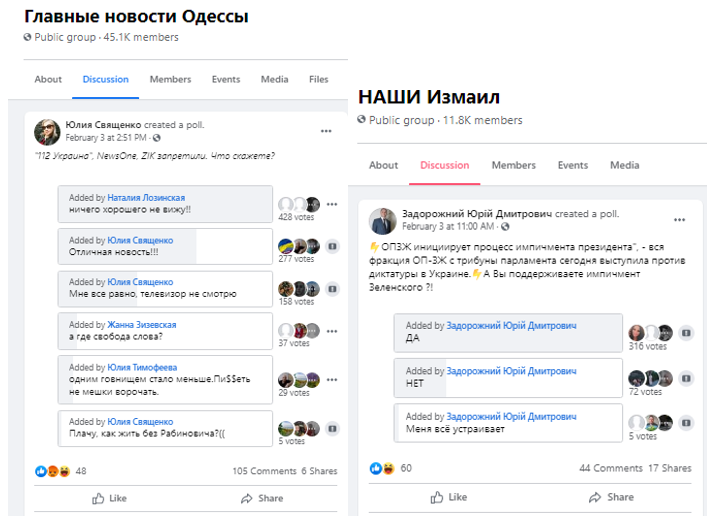Switch to Members tab in Главные новости Одессы
This screenshot has width=711, height=525.
(x=170, y=80)
